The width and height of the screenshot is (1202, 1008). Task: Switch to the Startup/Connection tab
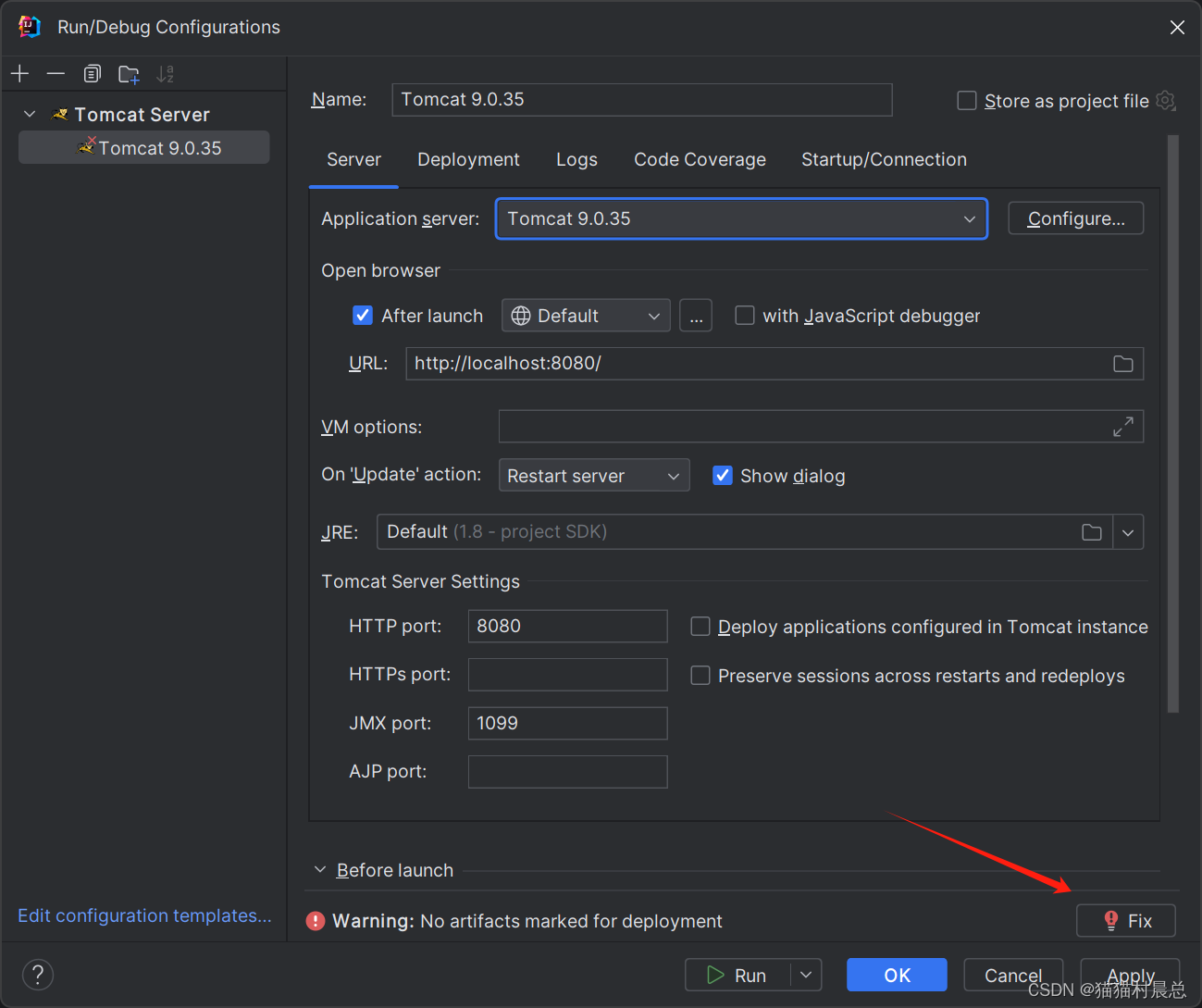884,160
